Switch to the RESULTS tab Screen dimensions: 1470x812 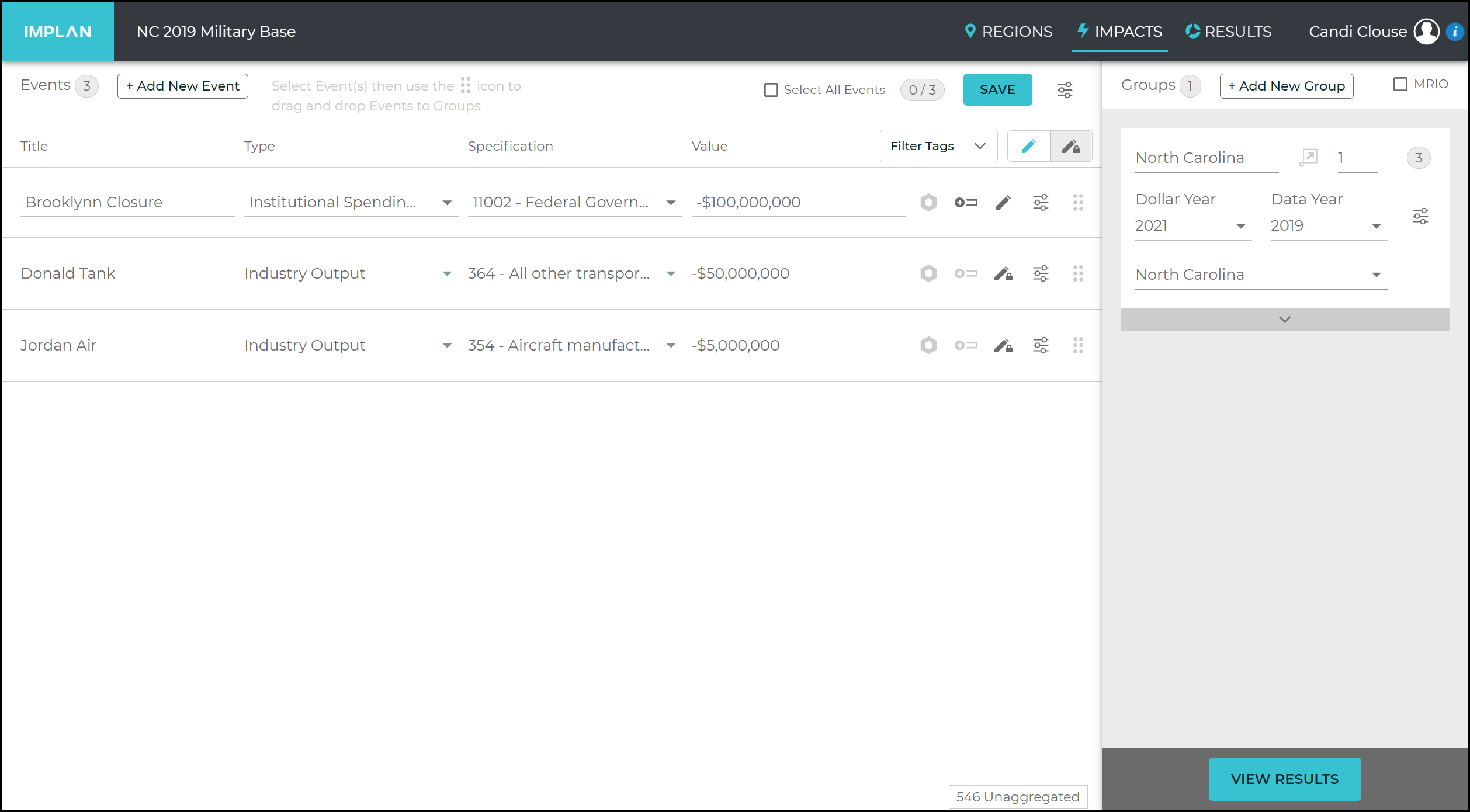click(x=1228, y=32)
